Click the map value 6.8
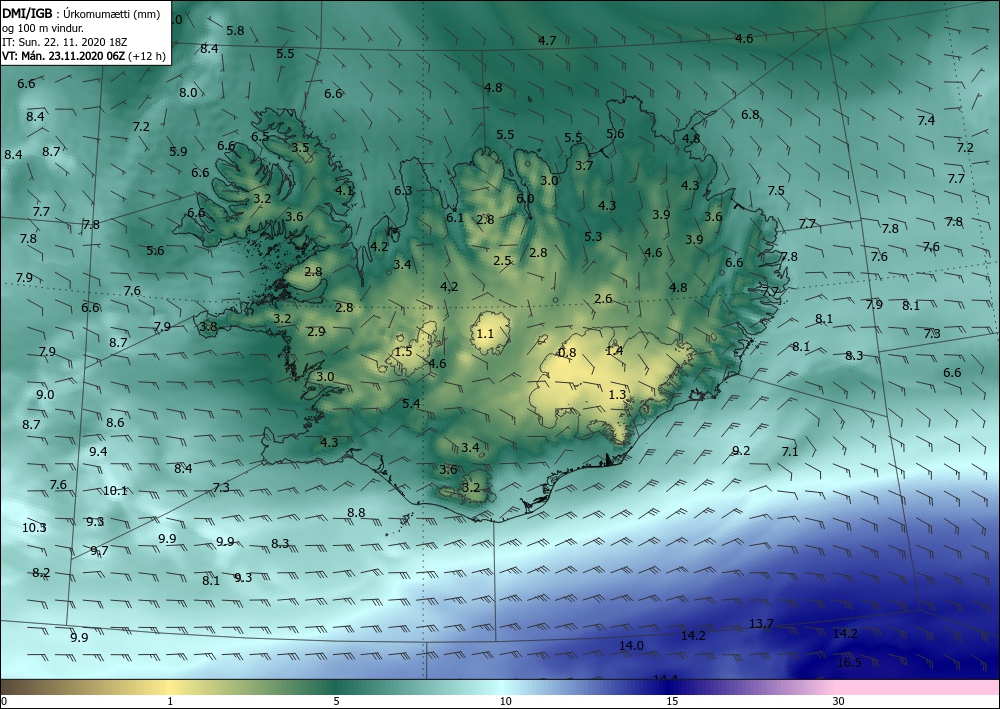Image resolution: width=1000 pixels, height=709 pixels. click(750, 115)
